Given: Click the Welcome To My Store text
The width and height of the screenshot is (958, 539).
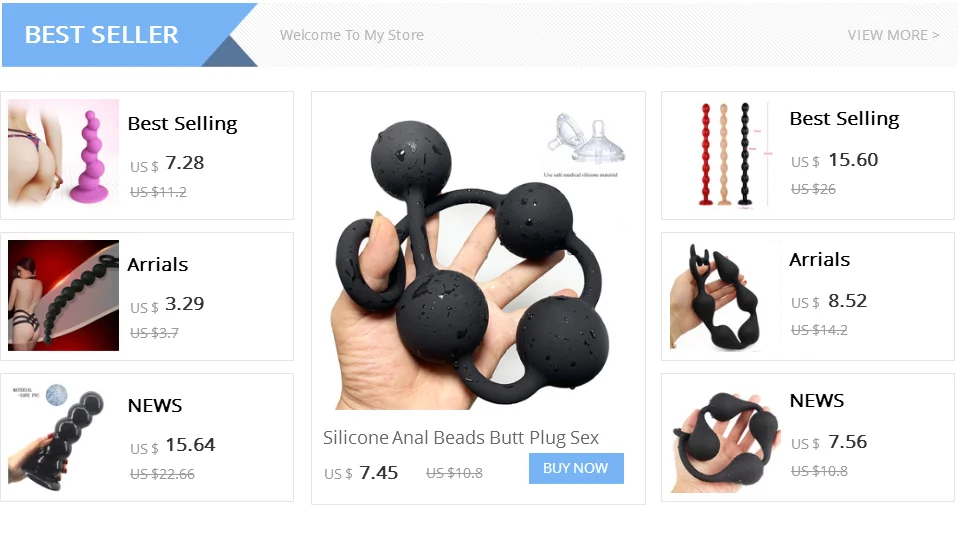Looking at the screenshot, I should click(x=352, y=35).
